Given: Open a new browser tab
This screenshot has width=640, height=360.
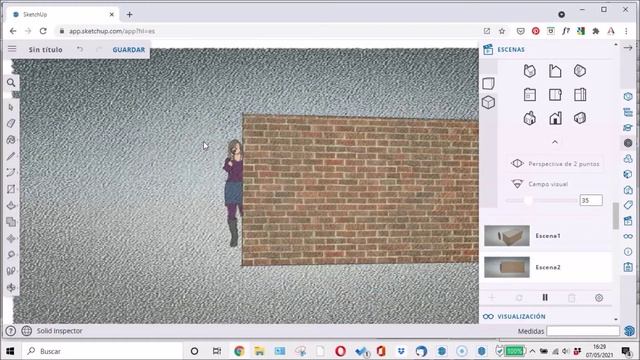Looking at the screenshot, I should 129,15.
